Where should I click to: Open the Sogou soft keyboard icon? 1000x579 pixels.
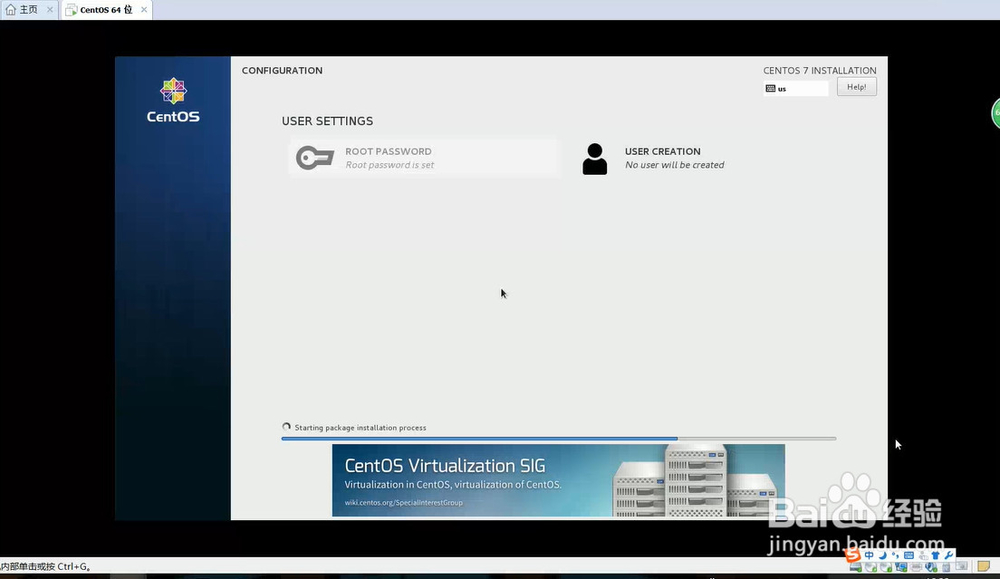point(909,555)
